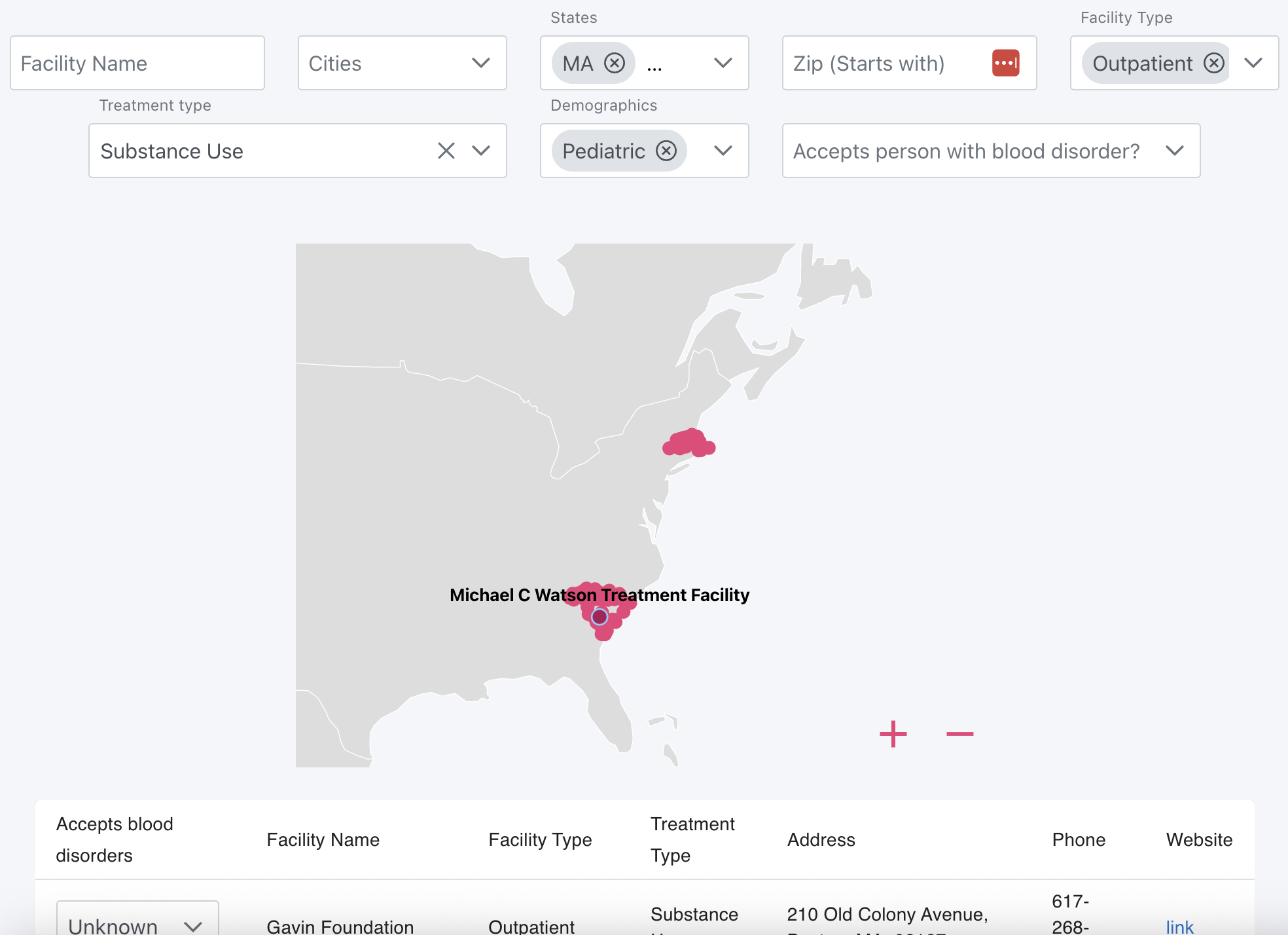Select the highlighted Michael C Watson map marker

[x=599, y=617]
